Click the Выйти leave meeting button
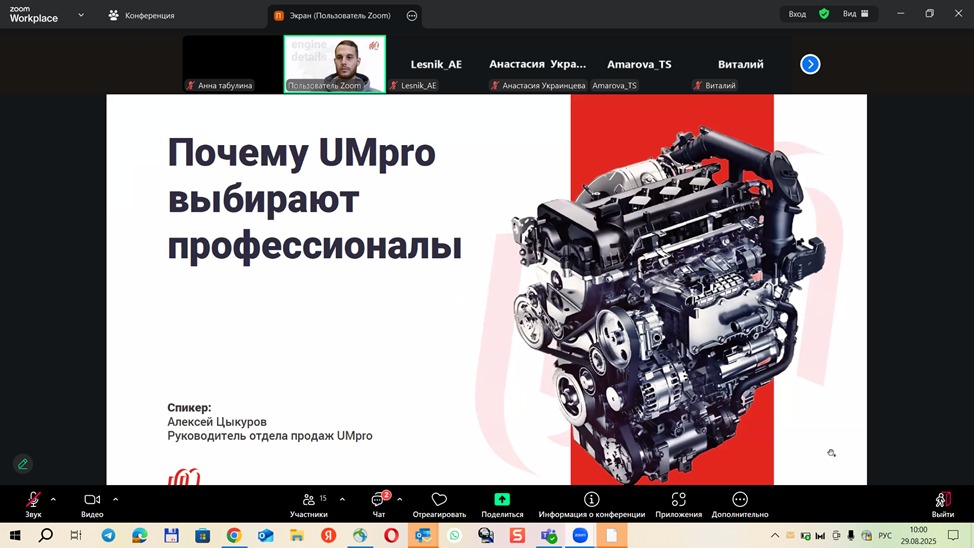Image resolution: width=974 pixels, height=548 pixels. coord(942,502)
